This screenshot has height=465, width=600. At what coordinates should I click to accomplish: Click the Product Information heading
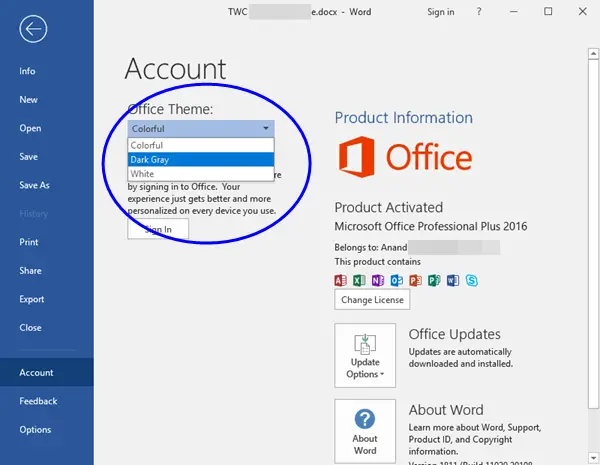click(x=404, y=117)
